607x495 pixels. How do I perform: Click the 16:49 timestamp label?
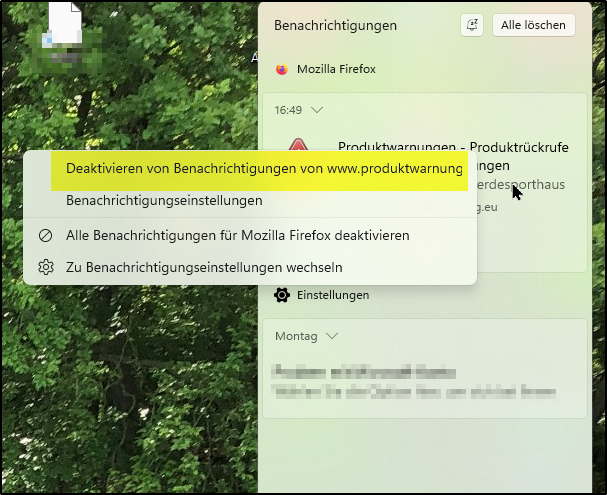[x=288, y=110]
